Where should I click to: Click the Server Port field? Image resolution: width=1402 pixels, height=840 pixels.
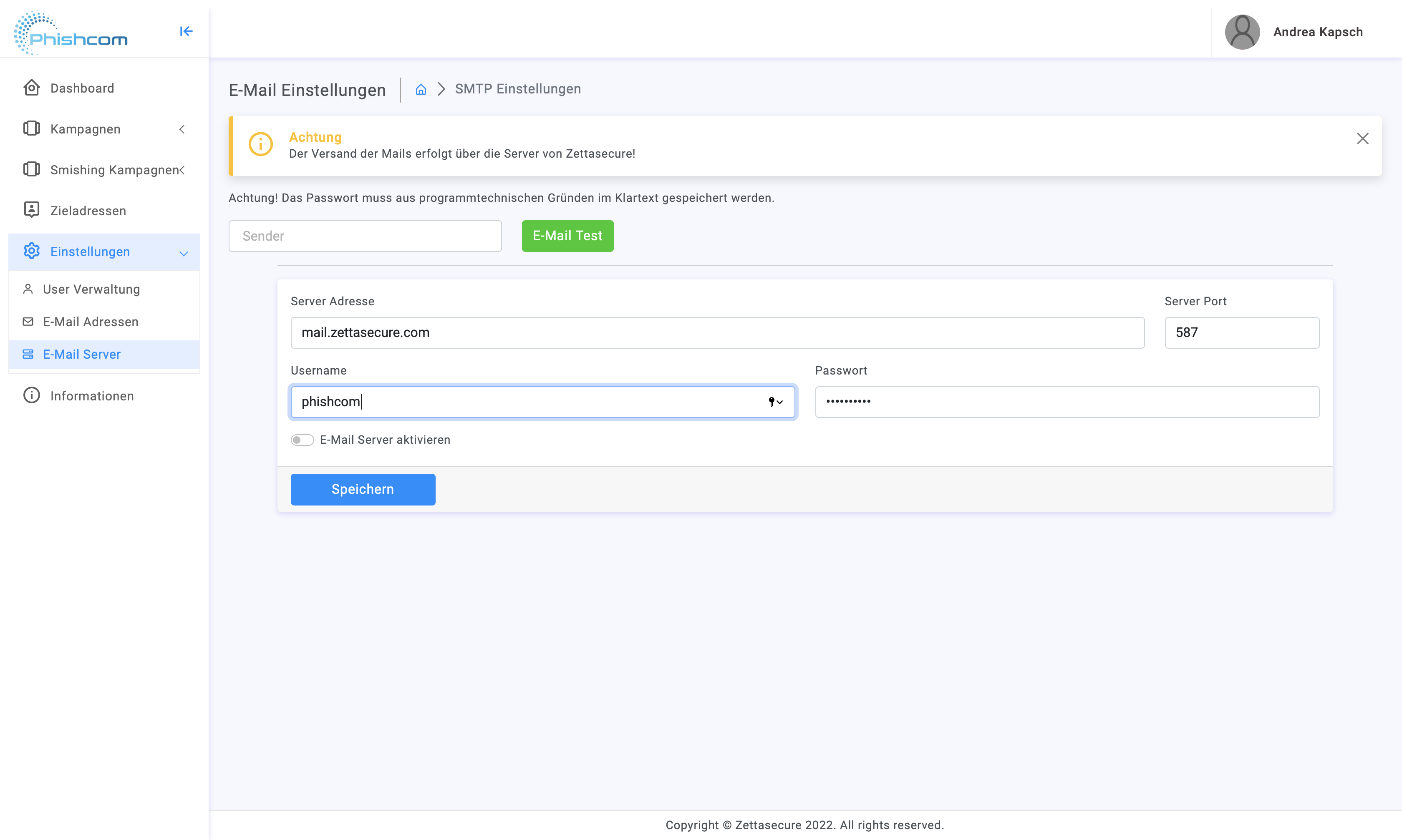(1242, 332)
